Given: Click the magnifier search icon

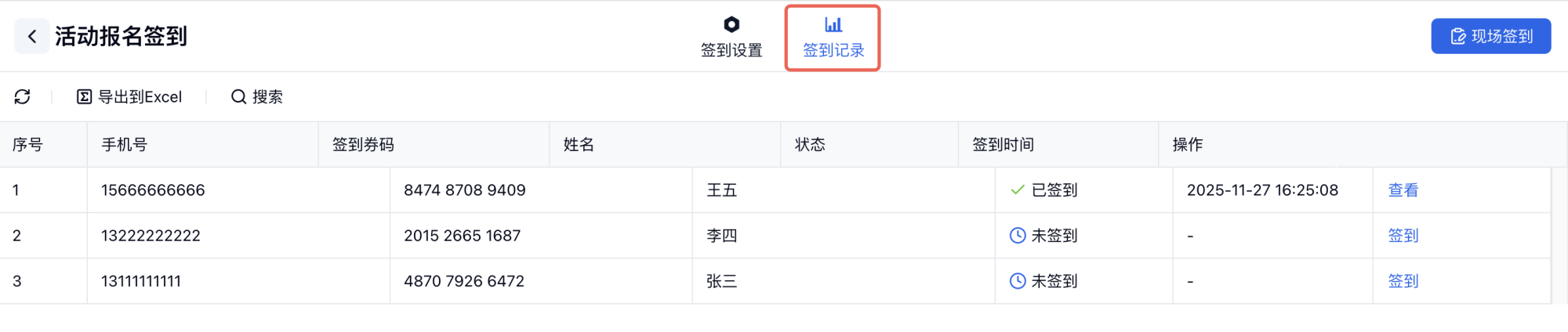Looking at the screenshot, I should click(238, 96).
